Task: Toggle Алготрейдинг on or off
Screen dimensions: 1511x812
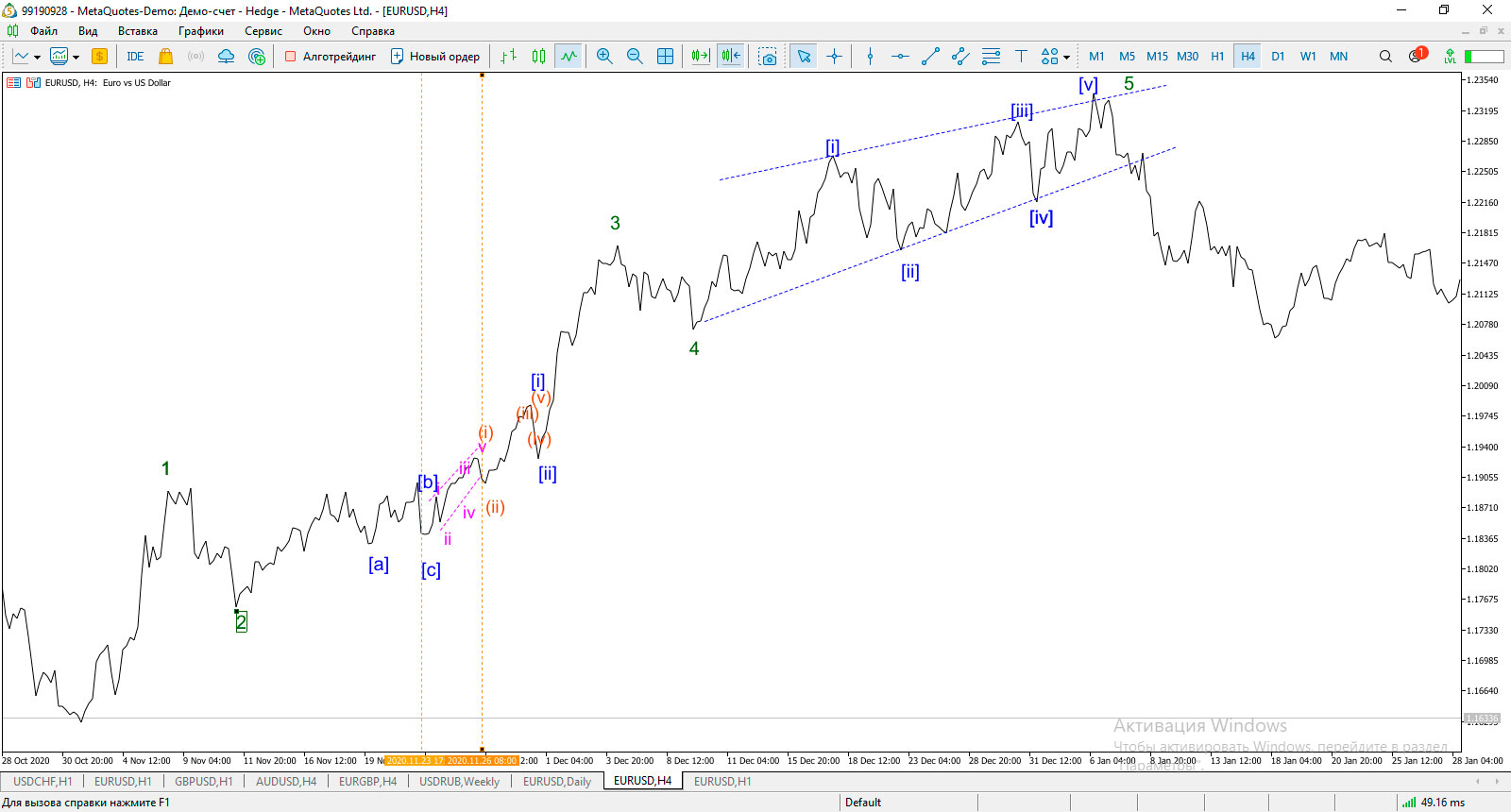Action: (331, 57)
